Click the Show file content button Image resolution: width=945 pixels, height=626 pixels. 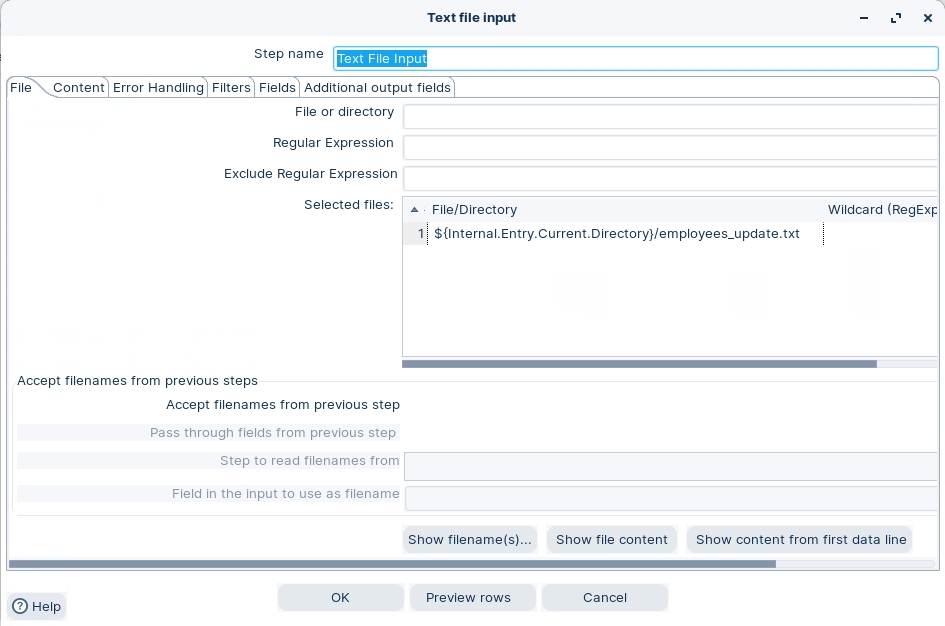click(x=611, y=540)
